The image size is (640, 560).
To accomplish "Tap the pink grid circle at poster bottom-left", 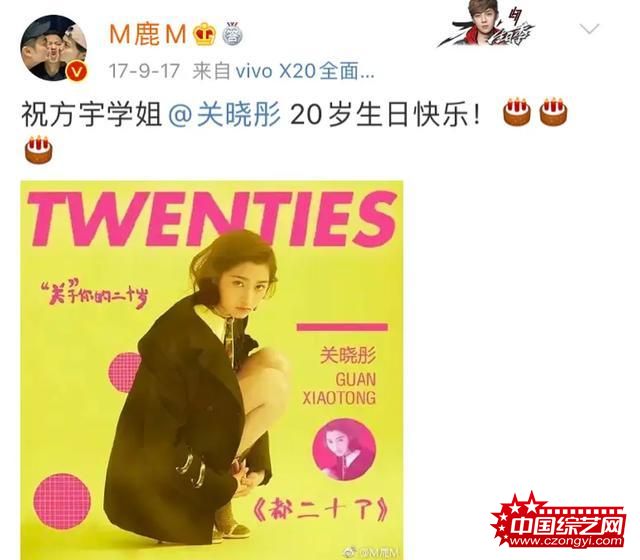I will pyautogui.click(x=62, y=501).
